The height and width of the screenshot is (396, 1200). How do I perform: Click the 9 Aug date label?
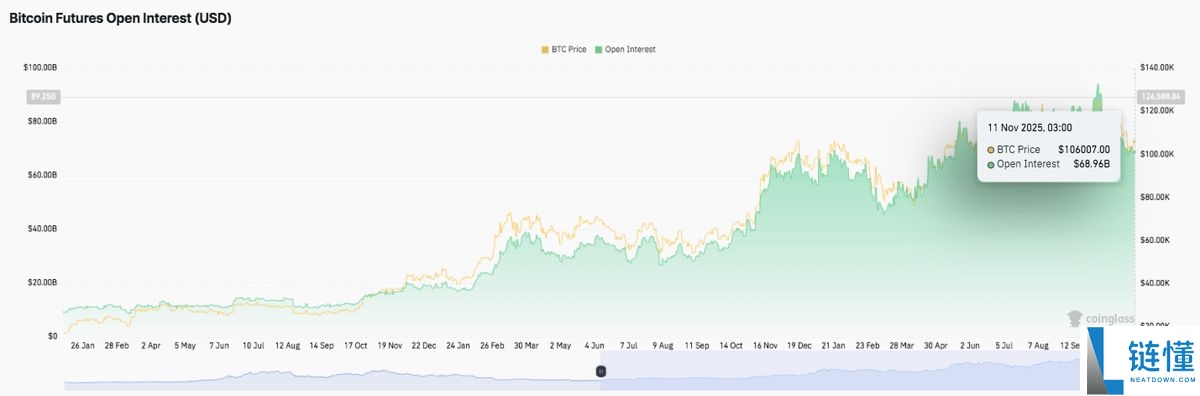coord(663,345)
